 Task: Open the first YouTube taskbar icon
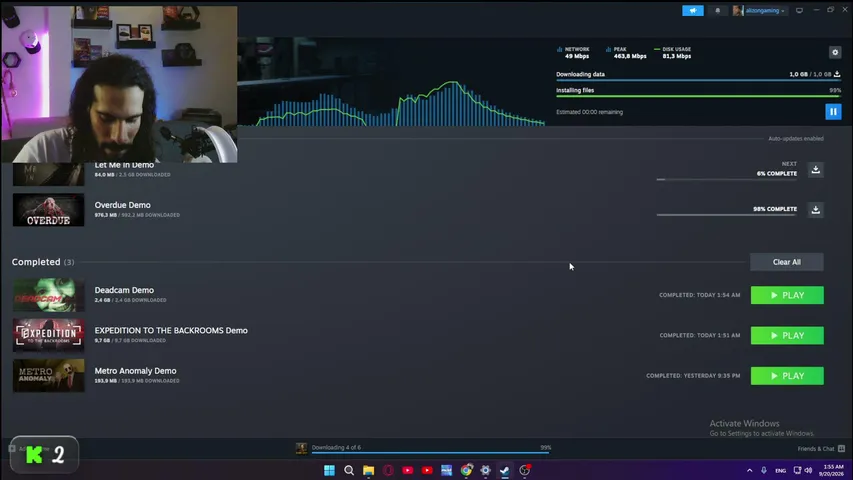(x=407, y=470)
